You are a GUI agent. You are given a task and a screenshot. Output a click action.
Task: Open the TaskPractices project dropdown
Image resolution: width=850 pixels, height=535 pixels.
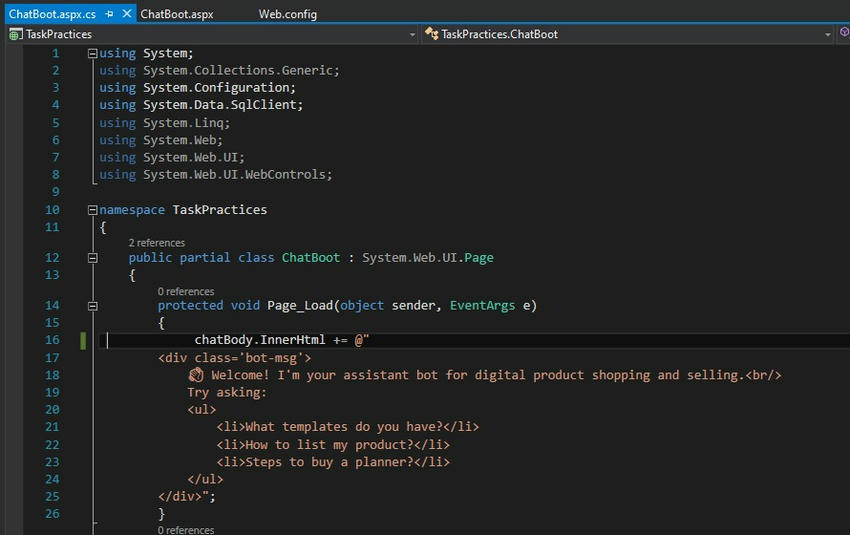[412, 34]
